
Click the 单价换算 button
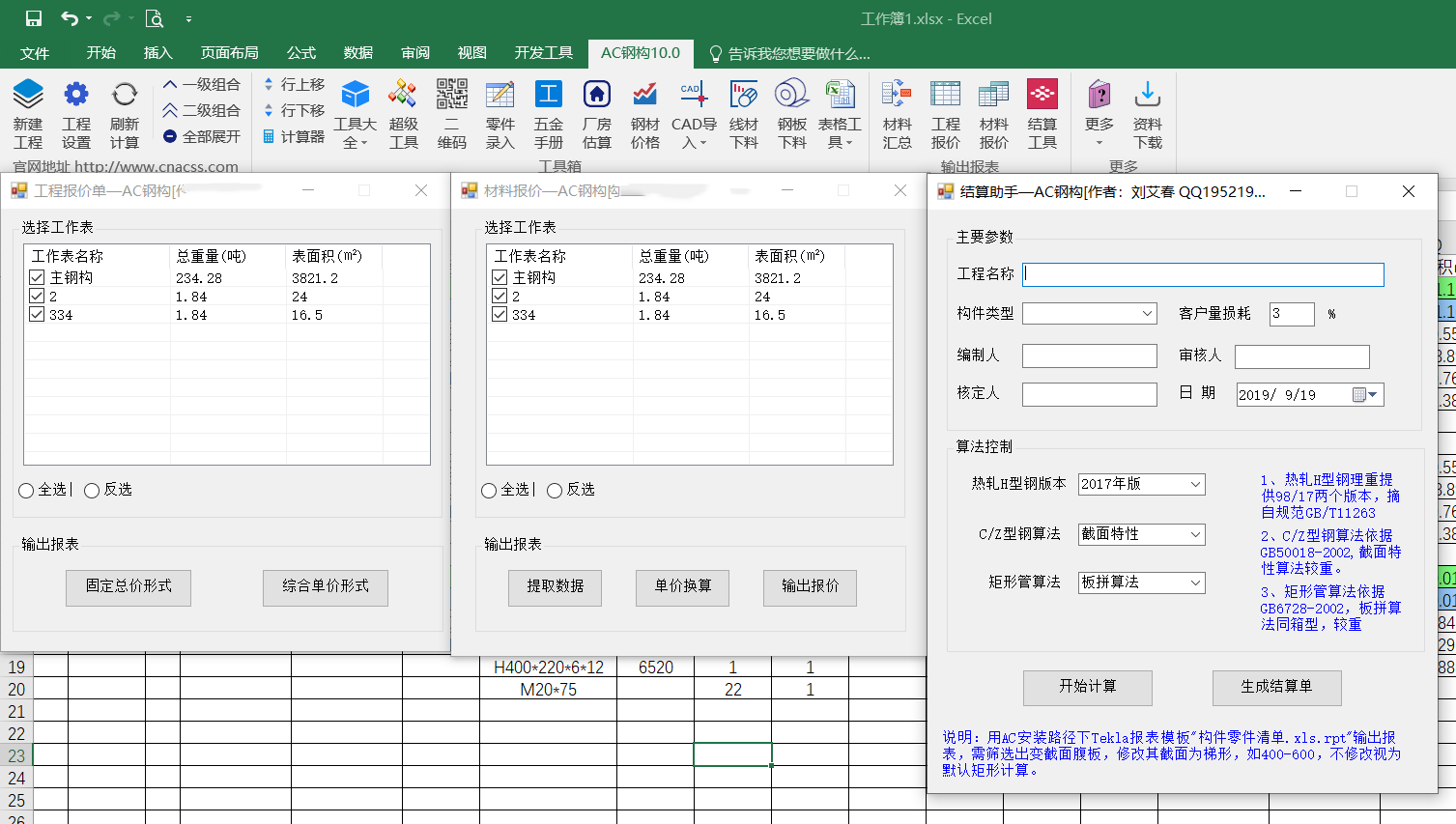(683, 587)
